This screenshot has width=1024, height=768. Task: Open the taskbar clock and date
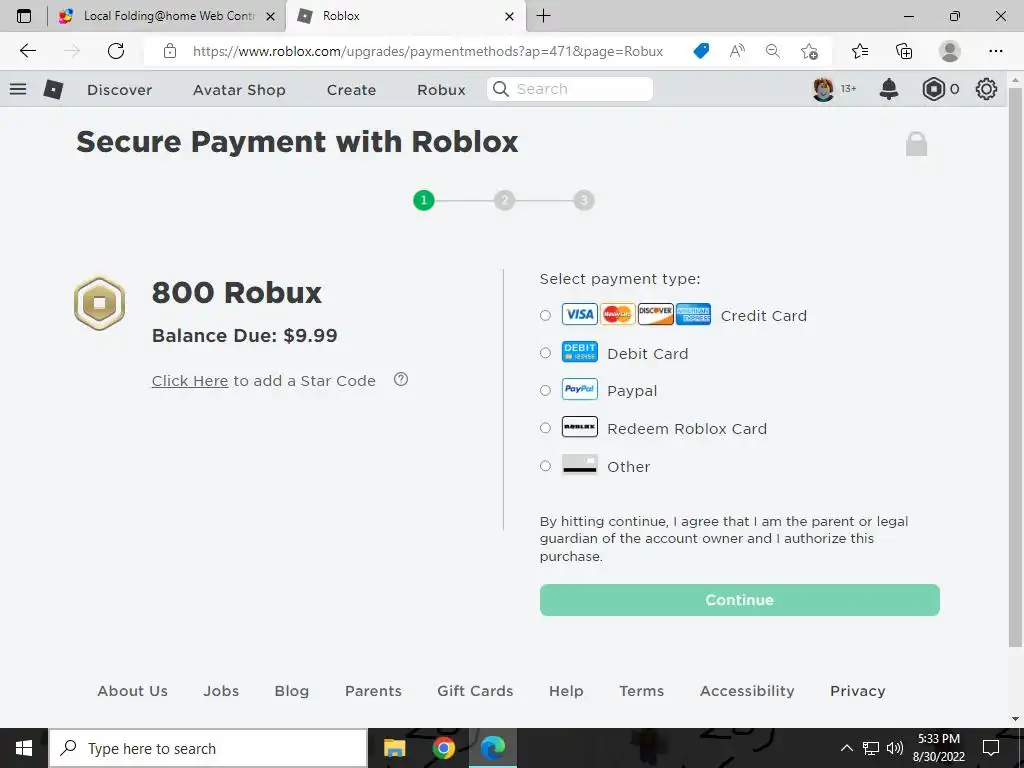pos(938,748)
